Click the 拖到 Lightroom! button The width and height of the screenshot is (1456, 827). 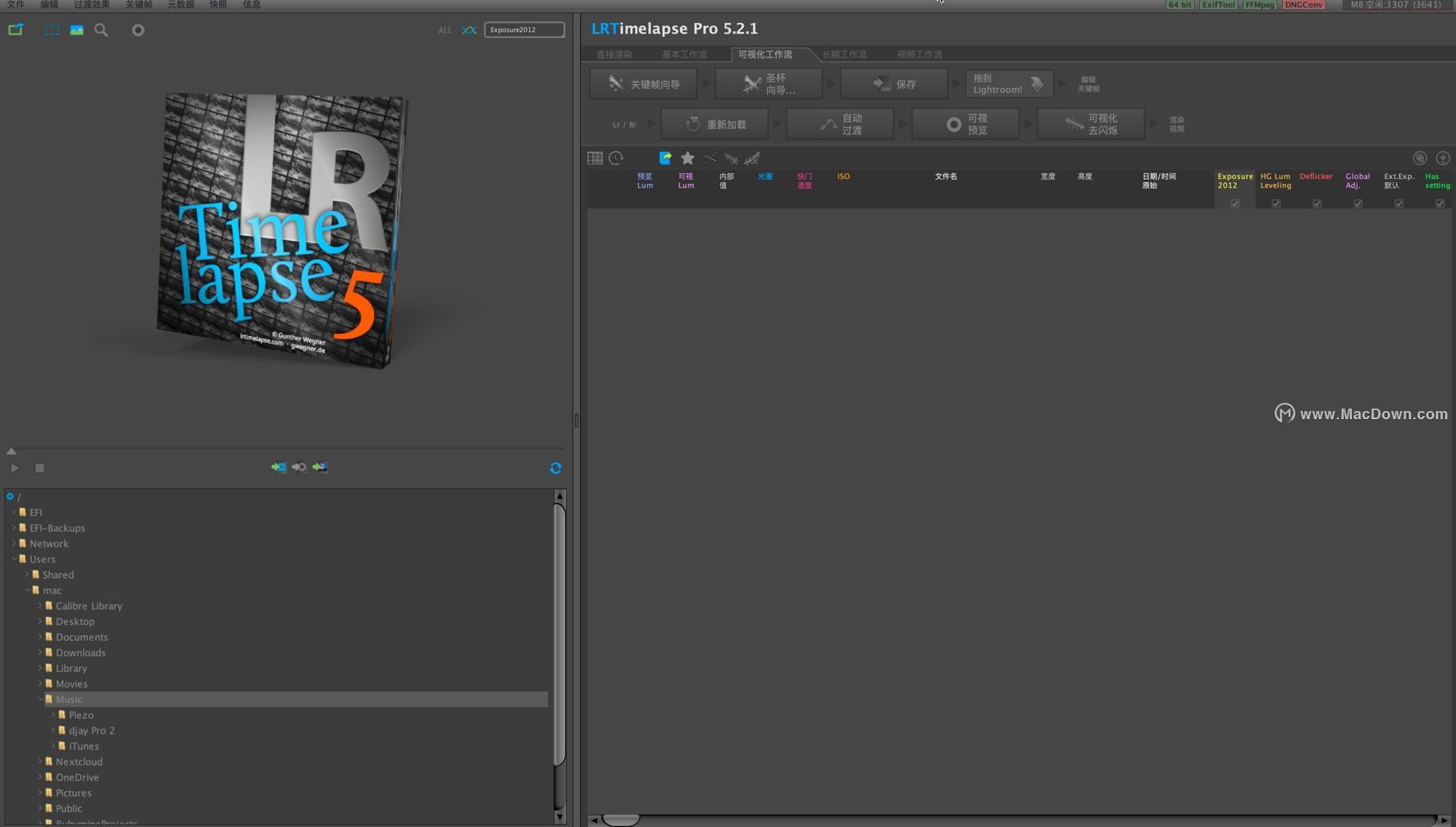pos(1009,84)
